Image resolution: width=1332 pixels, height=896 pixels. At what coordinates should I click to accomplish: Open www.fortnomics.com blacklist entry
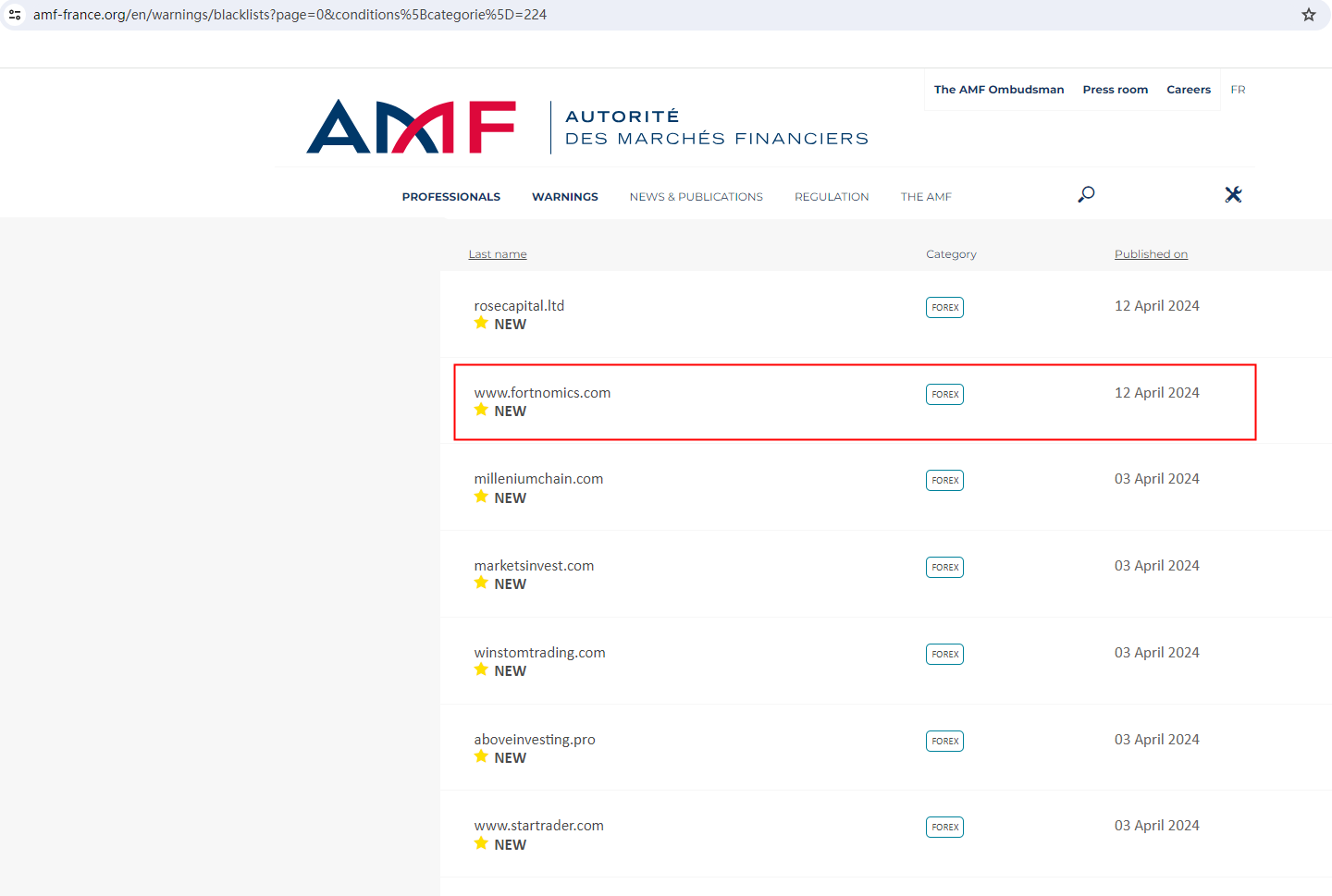point(542,393)
